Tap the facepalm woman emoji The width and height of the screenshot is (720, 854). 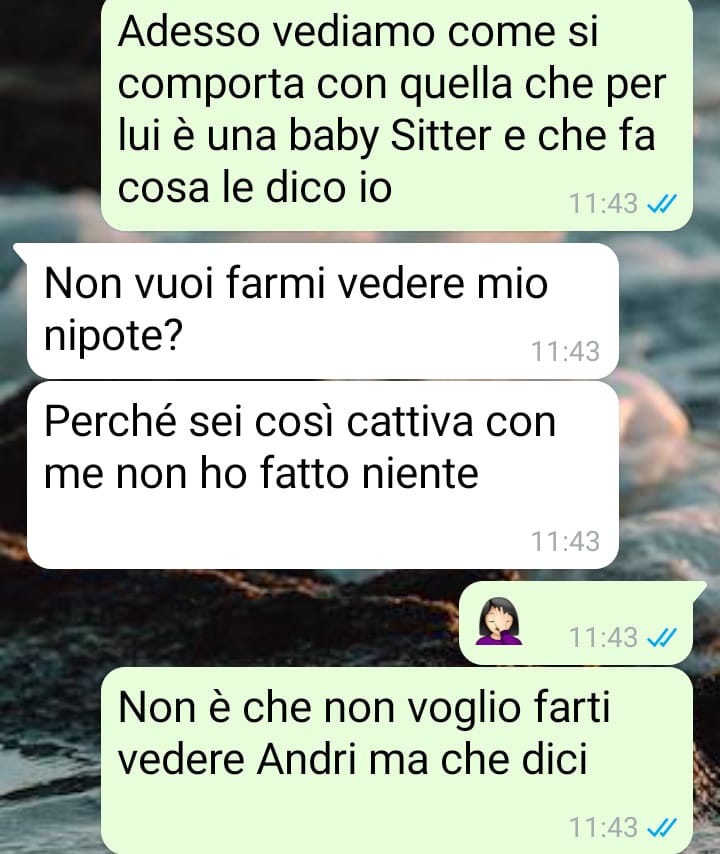(x=499, y=621)
